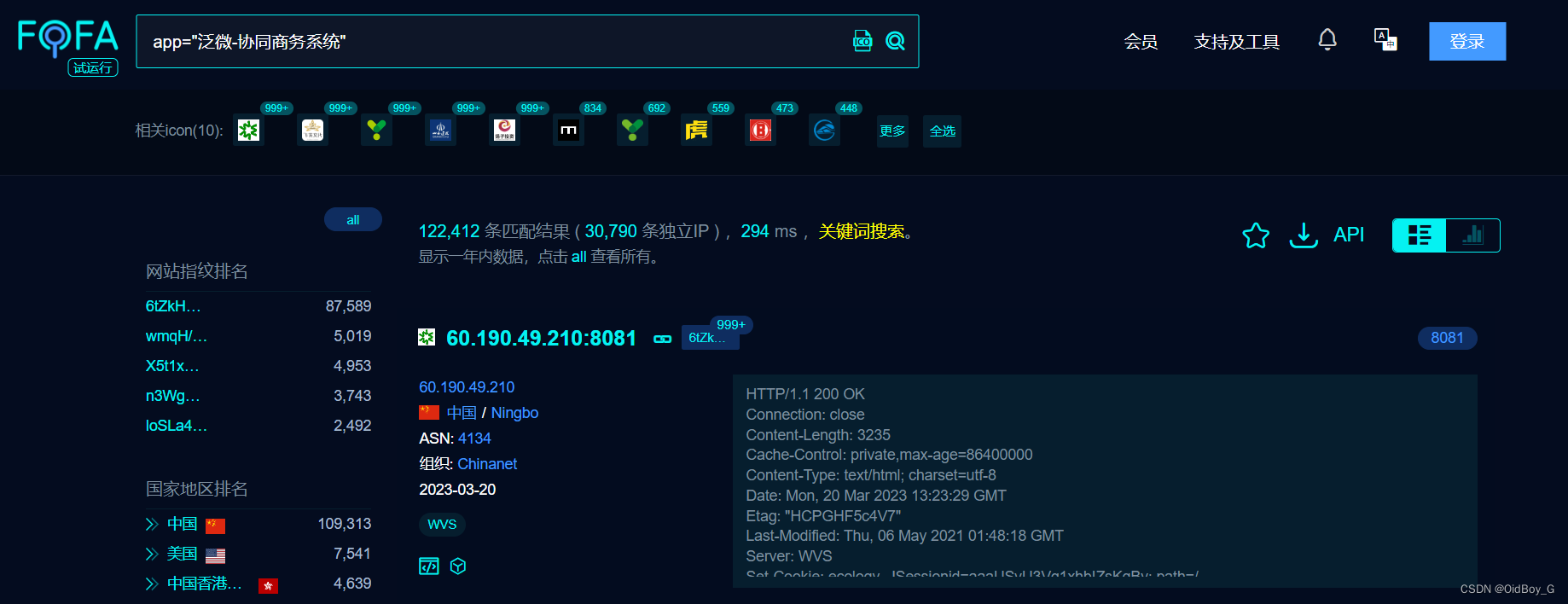The height and width of the screenshot is (604, 1568).
Task: Filter by organization Chinanet
Action: (487, 464)
